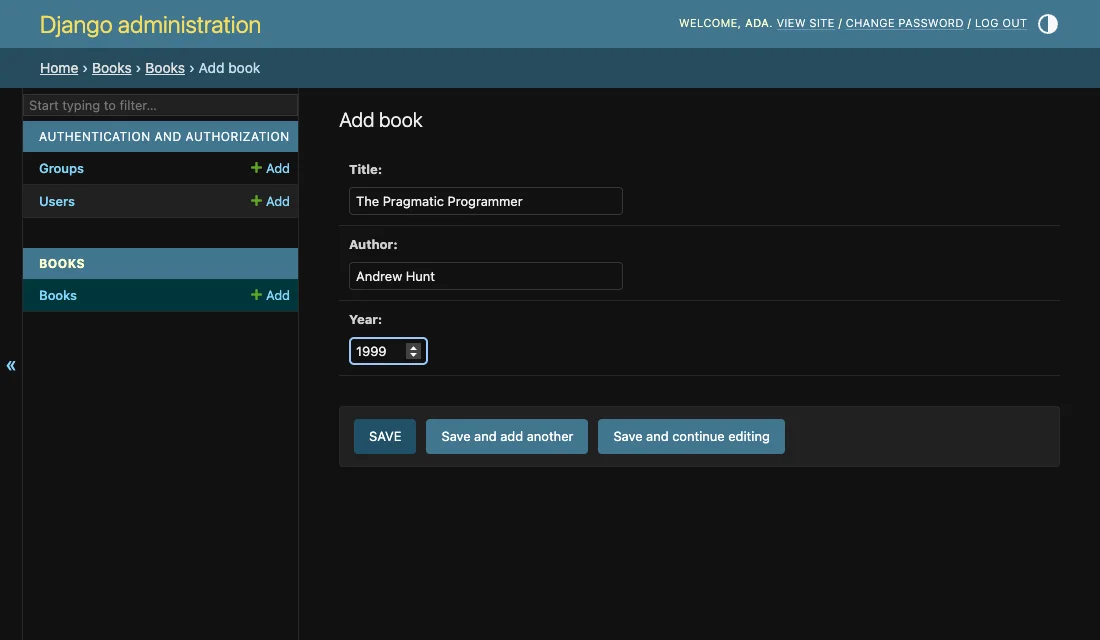Viewport: 1100px width, 640px height.
Task: Go to Home in the breadcrumb
Action: point(59,68)
